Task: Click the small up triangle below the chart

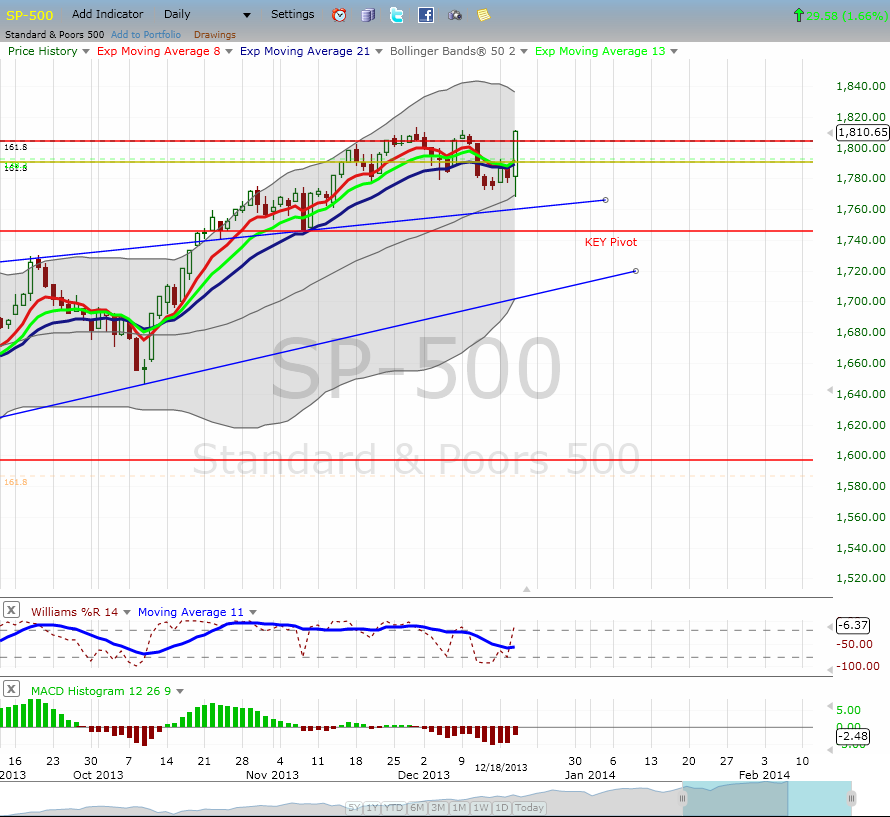Action: pos(527,589)
